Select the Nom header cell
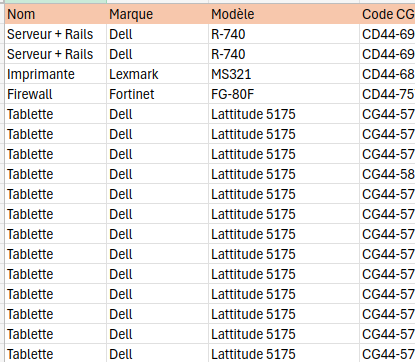 [56, 14]
